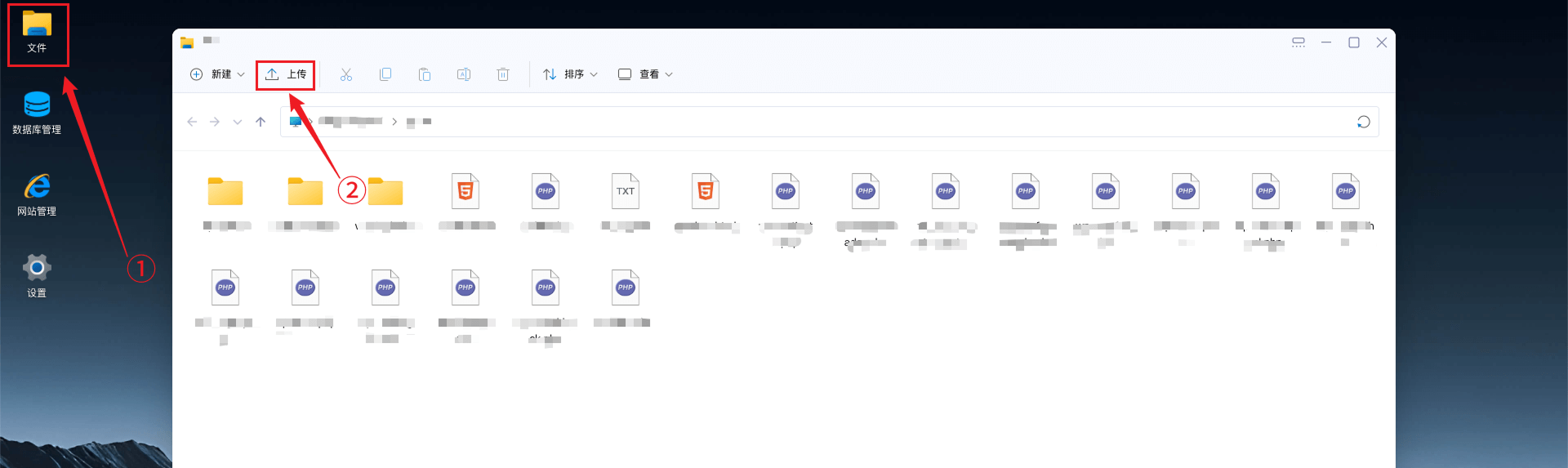This screenshot has height=468, width=1568.
Task: Click inside the address bar field
Action: [x=830, y=122]
